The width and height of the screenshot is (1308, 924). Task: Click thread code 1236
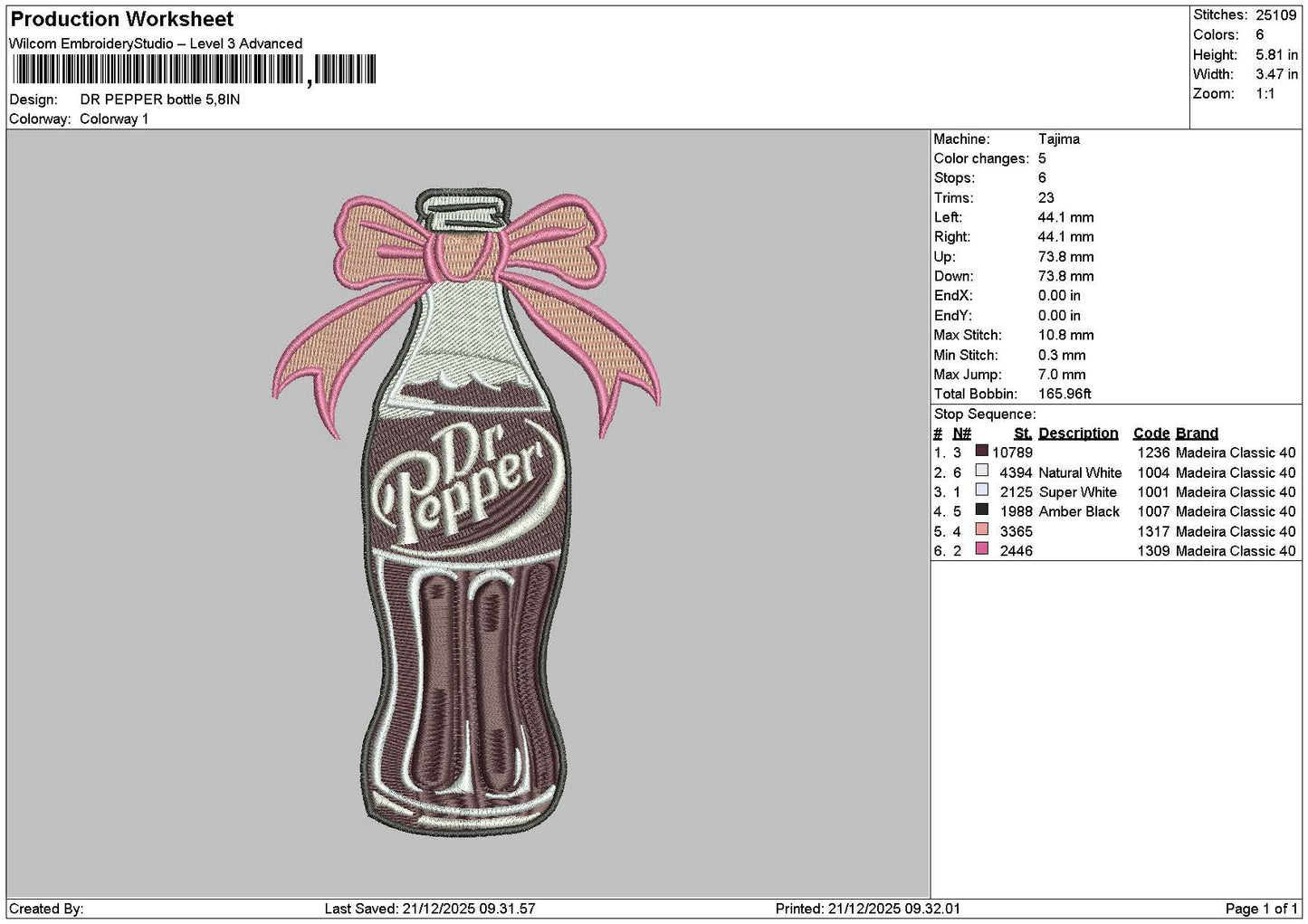coord(1153,452)
